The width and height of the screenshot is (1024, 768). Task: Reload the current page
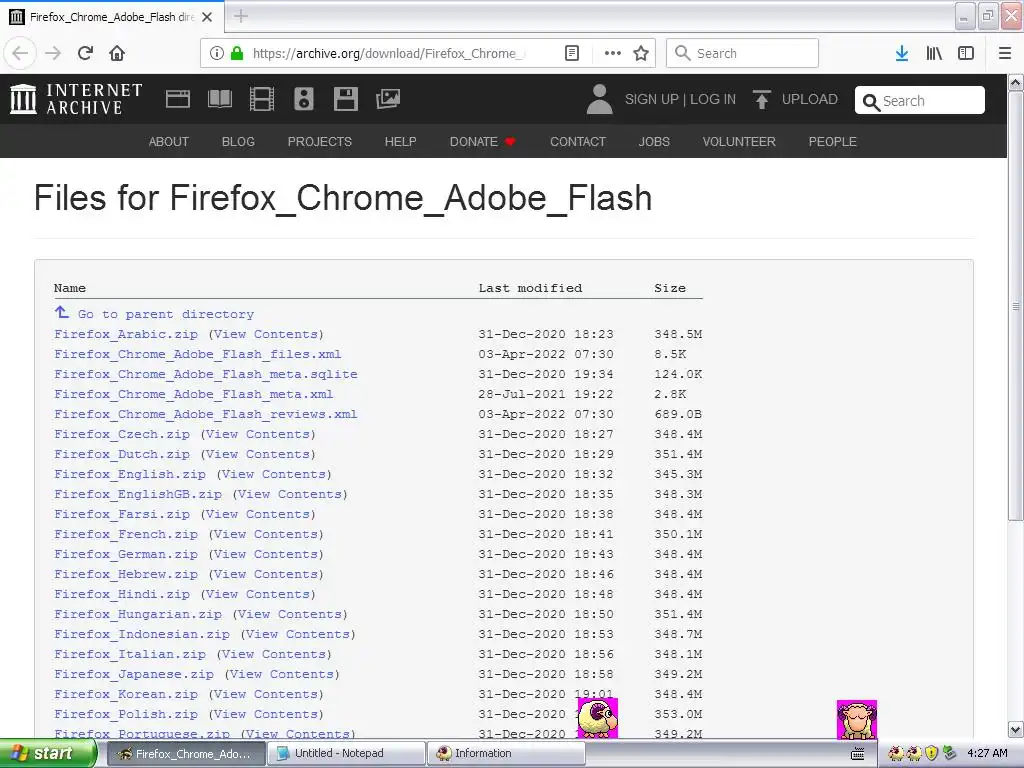click(x=85, y=53)
